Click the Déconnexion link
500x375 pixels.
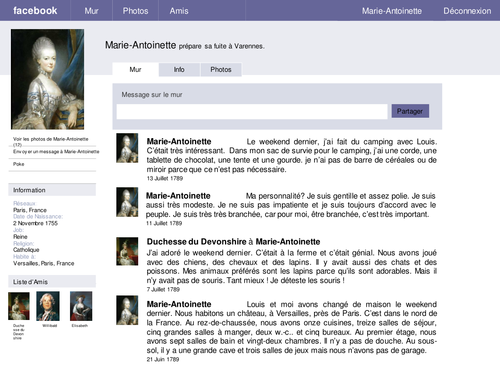pos(467,11)
